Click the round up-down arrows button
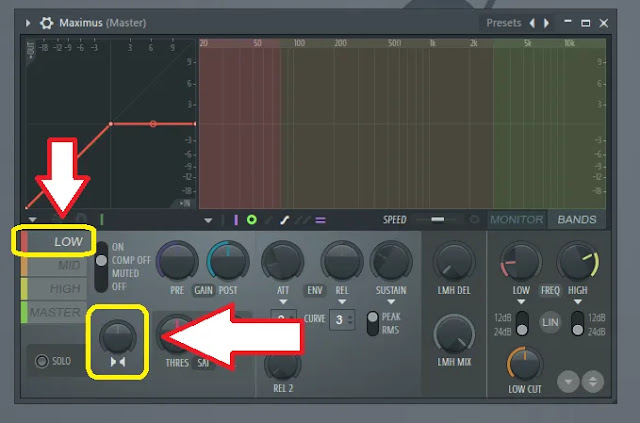The height and width of the screenshot is (423, 640). pyautogui.click(x=593, y=382)
